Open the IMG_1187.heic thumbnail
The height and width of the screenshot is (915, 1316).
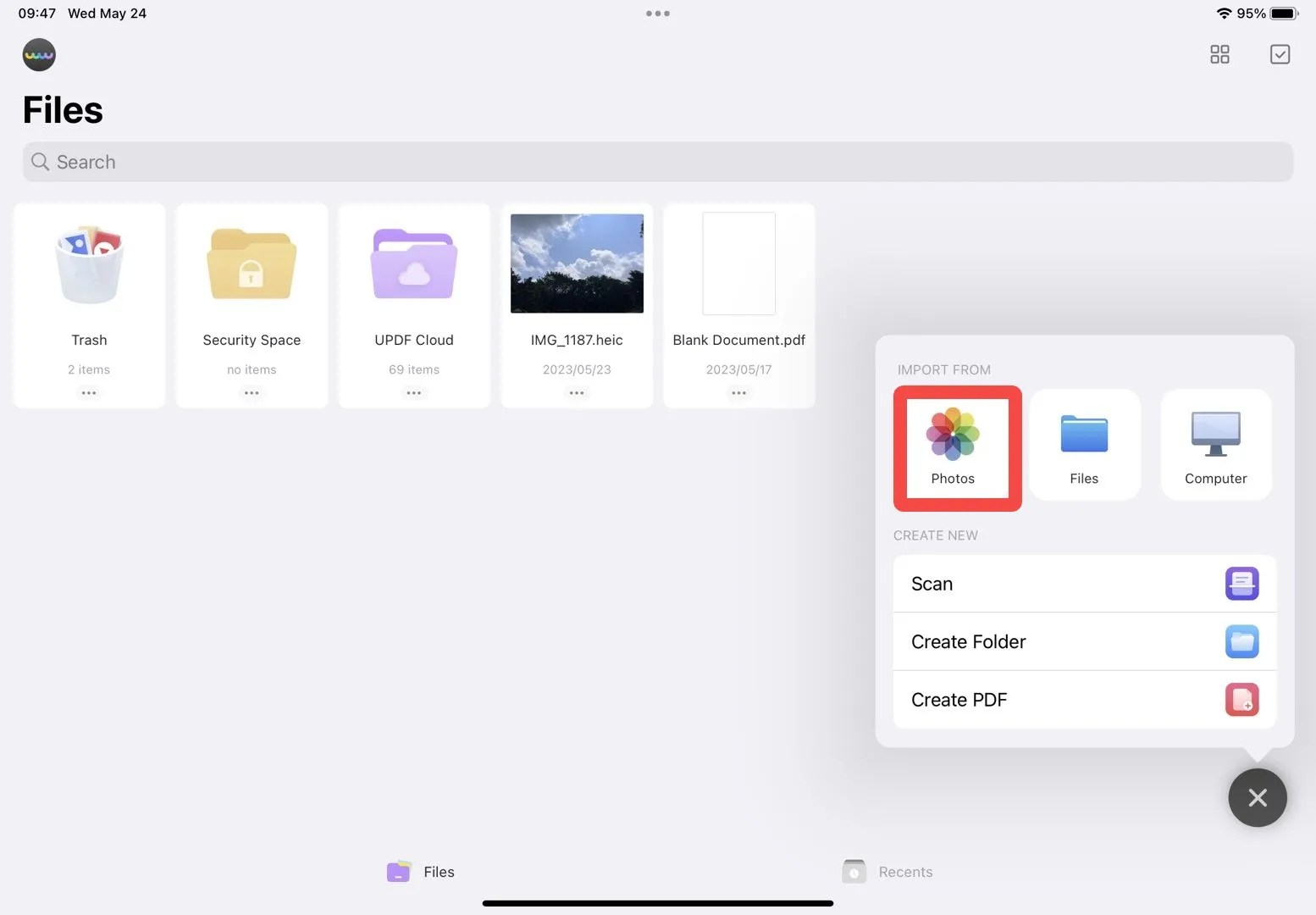tap(577, 263)
